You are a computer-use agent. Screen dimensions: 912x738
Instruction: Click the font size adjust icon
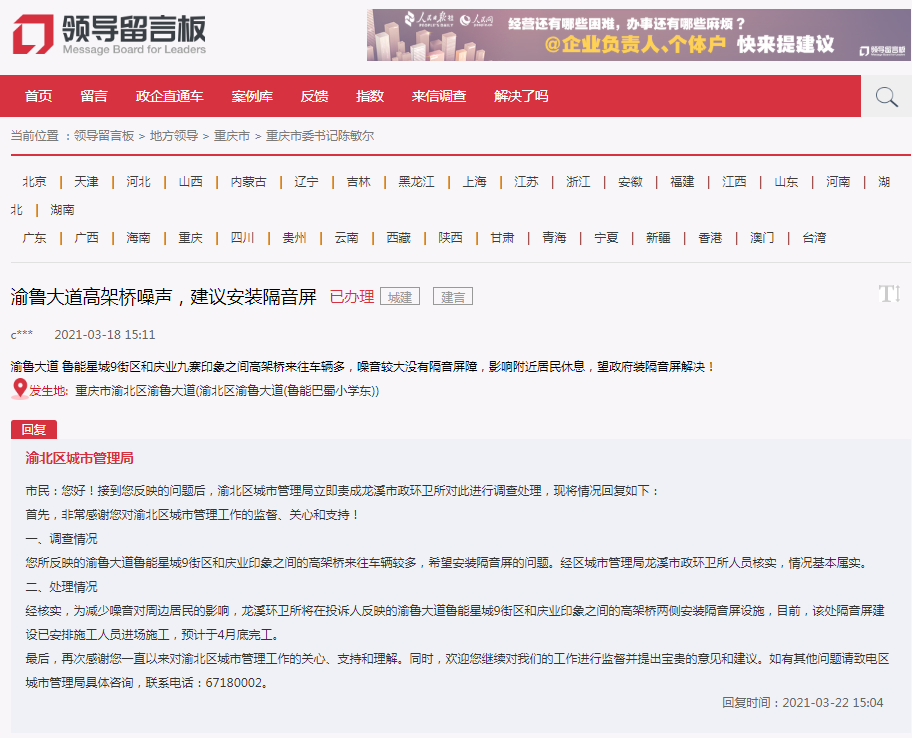[888, 293]
